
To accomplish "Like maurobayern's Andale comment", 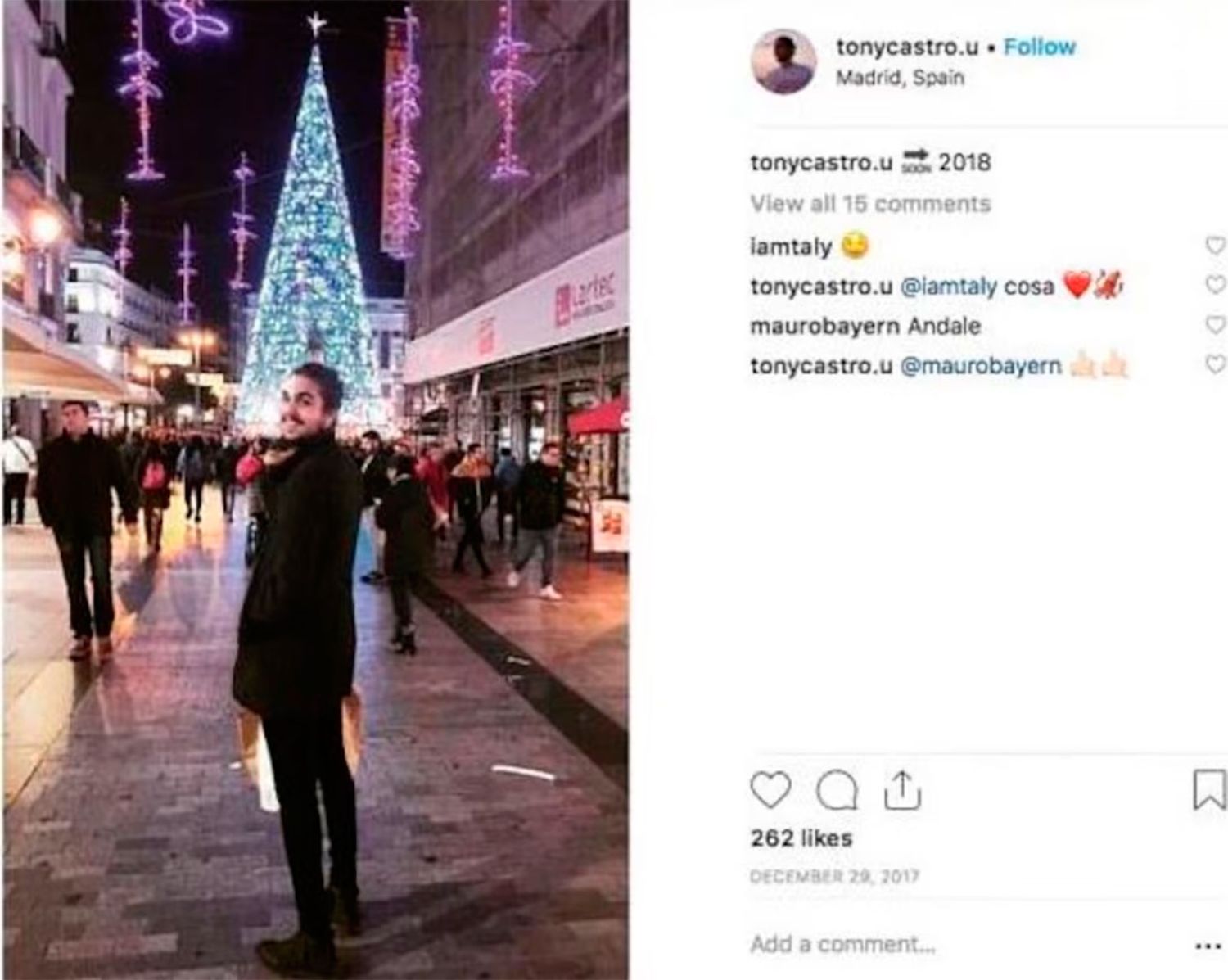I will coord(1216,324).
